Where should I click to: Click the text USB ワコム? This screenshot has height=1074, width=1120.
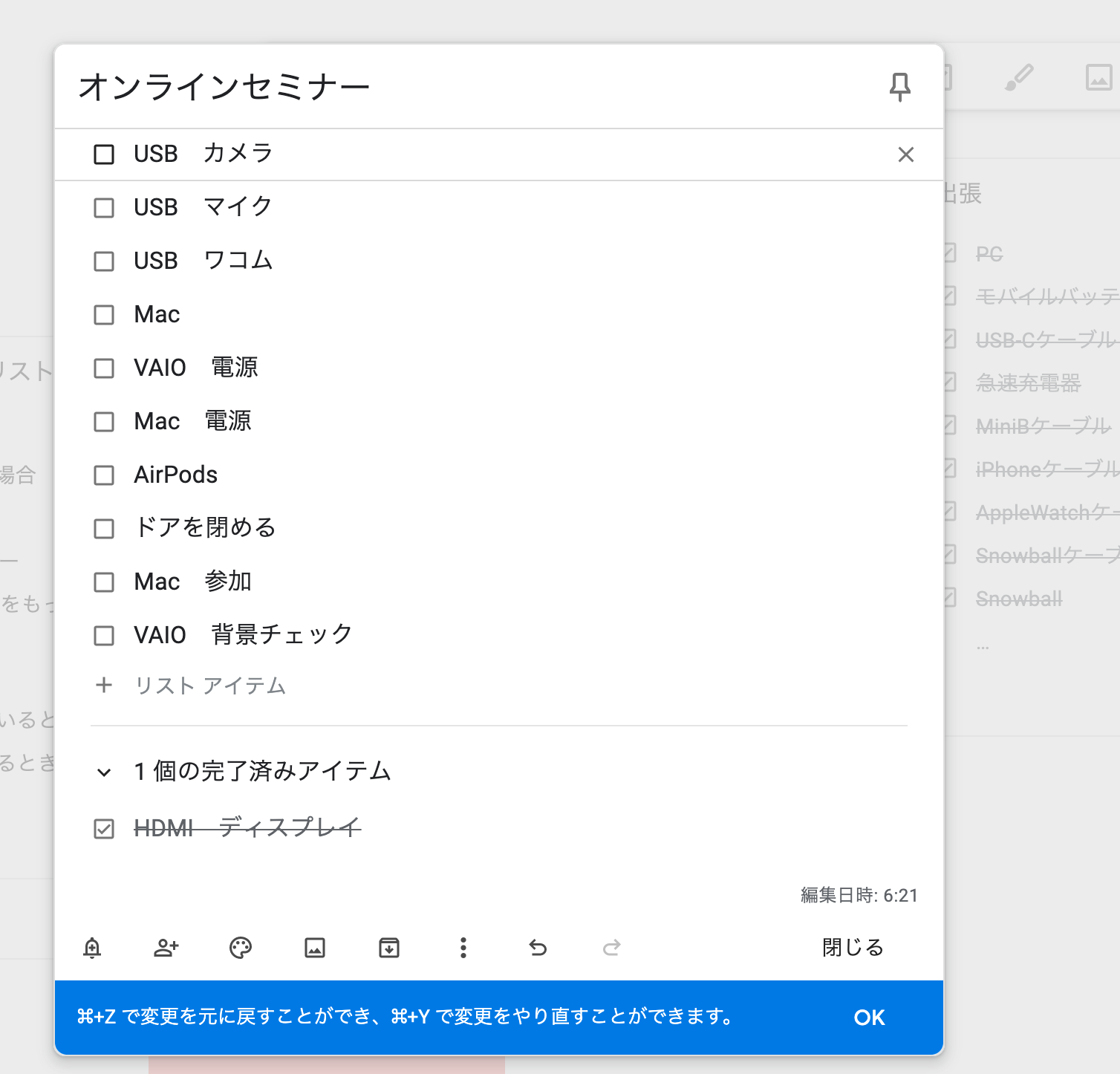pyautogui.click(x=204, y=261)
